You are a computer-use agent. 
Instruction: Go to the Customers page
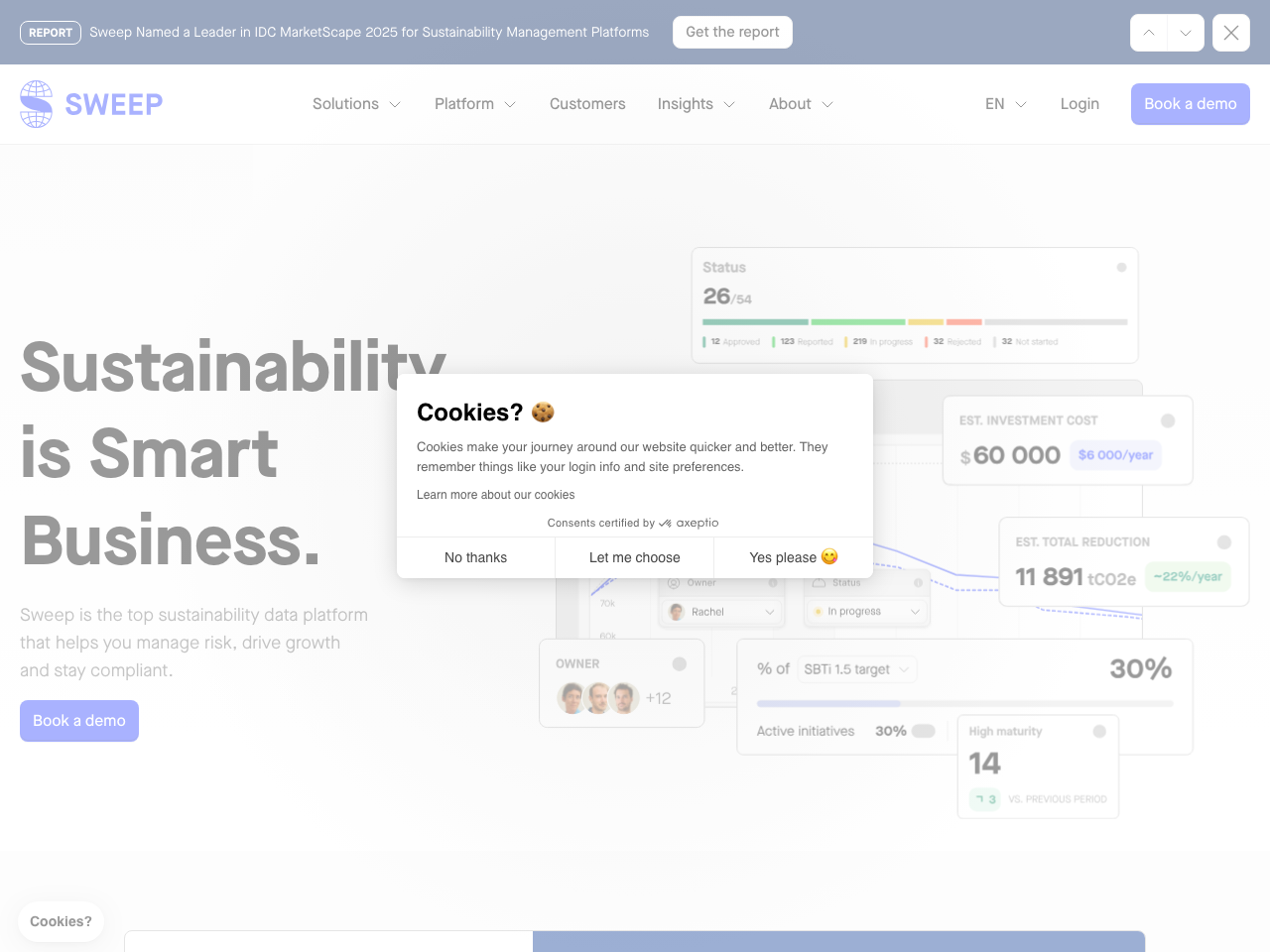coord(587,104)
